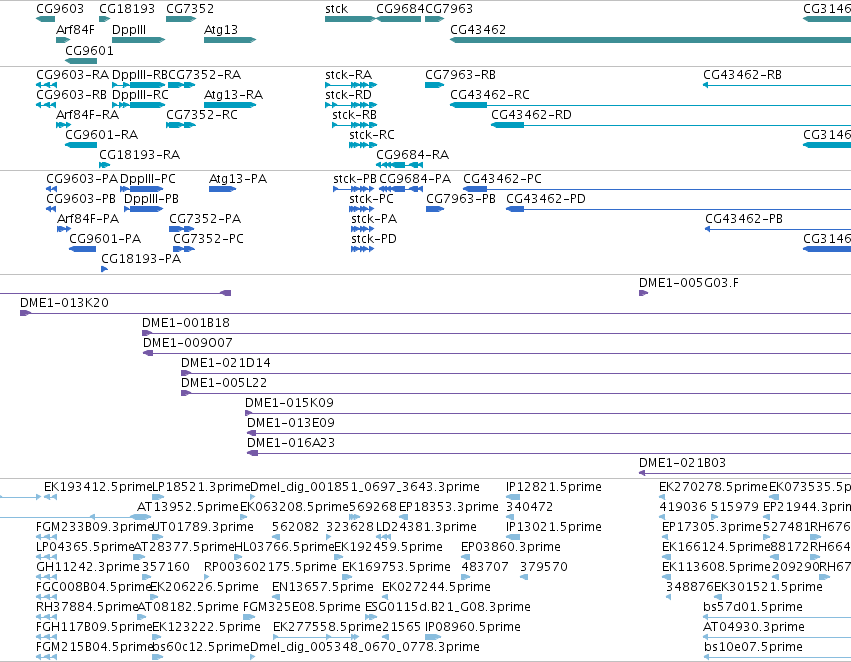Click the CG43462 gene feature bar
This screenshot has width=851, height=662.
(650, 40)
